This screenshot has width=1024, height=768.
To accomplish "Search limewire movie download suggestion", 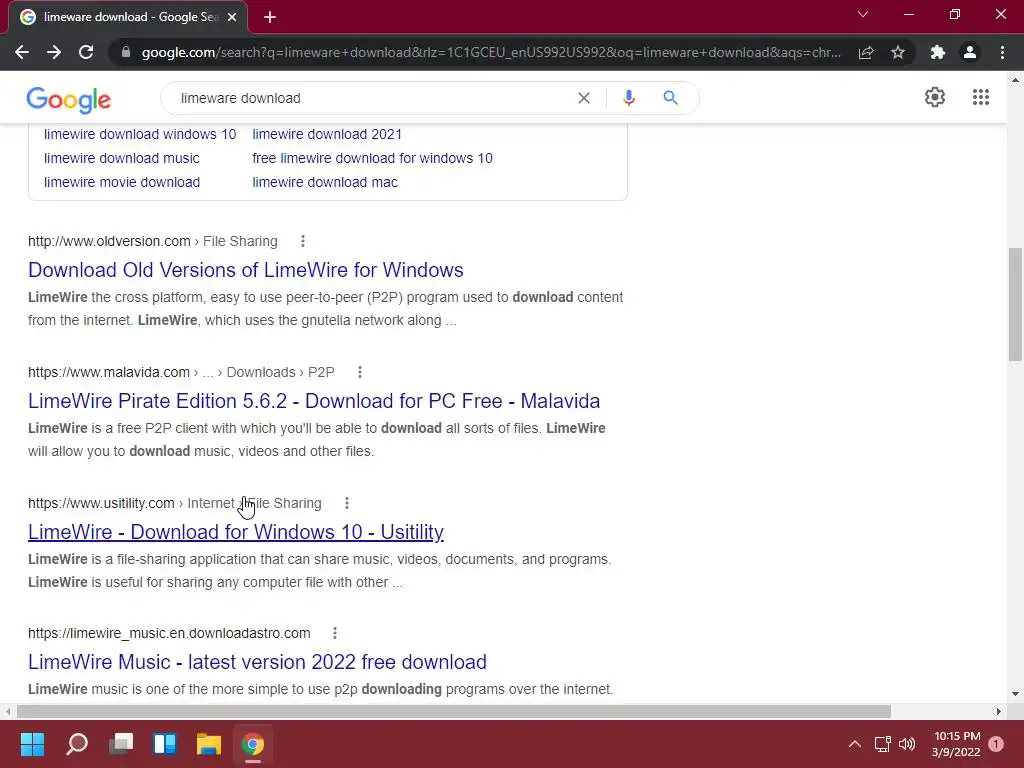I will (x=121, y=182).
